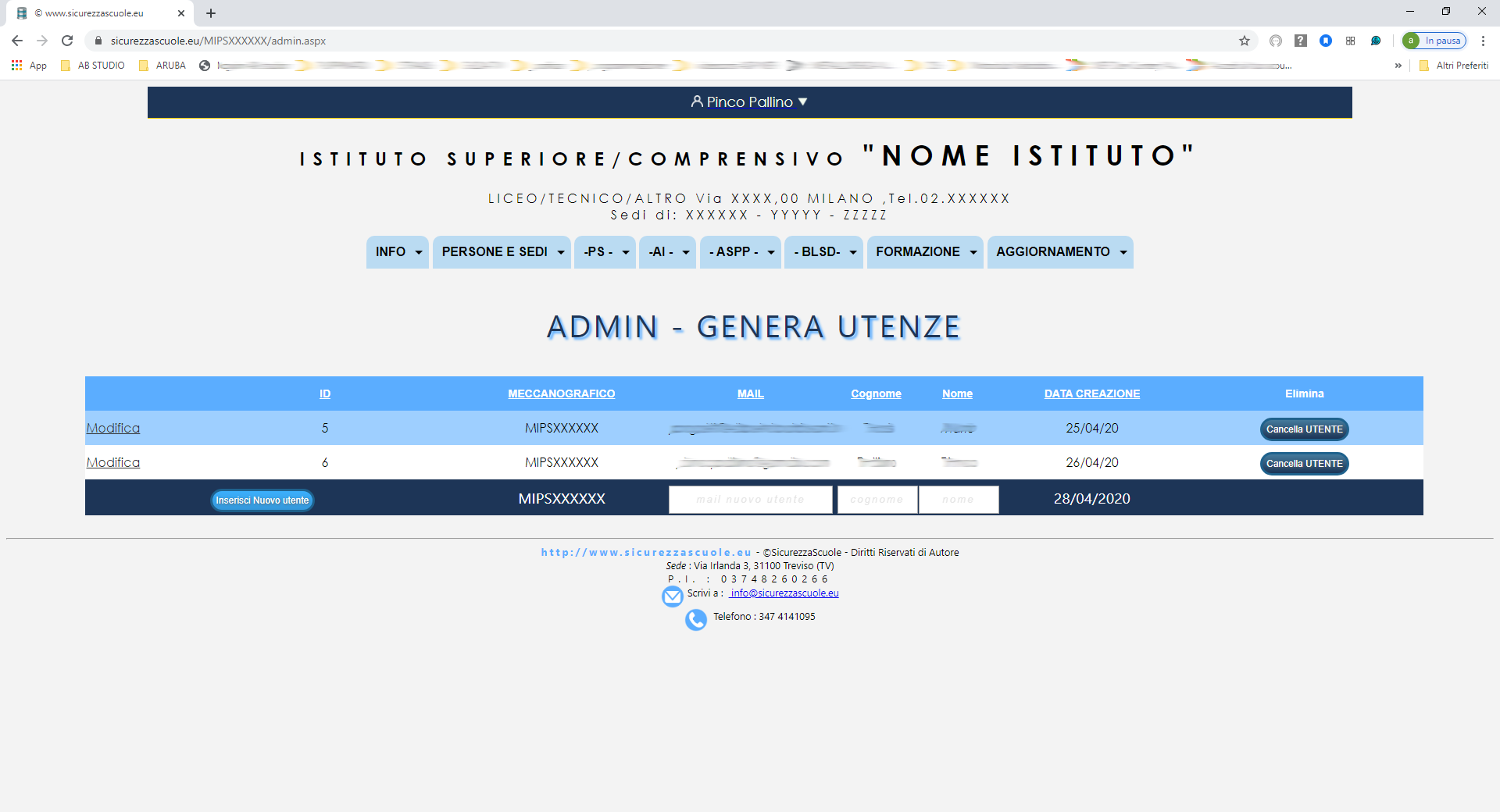
Task: Go back to the previous page
Action: (x=17, y=41)
